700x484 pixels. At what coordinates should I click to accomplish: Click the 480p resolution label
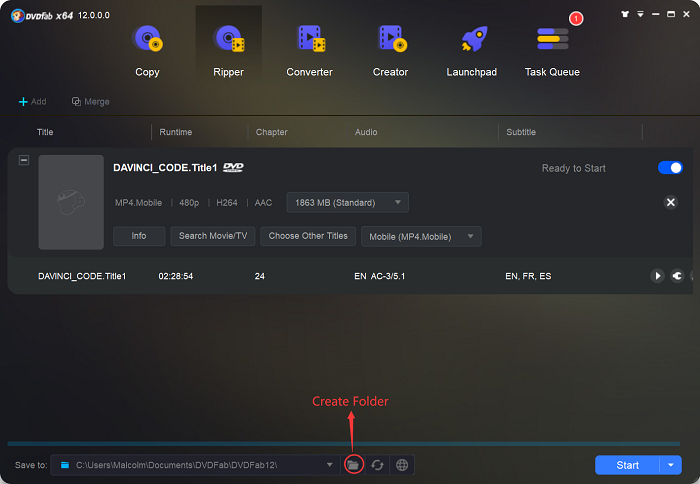click(x=189, y=203)
